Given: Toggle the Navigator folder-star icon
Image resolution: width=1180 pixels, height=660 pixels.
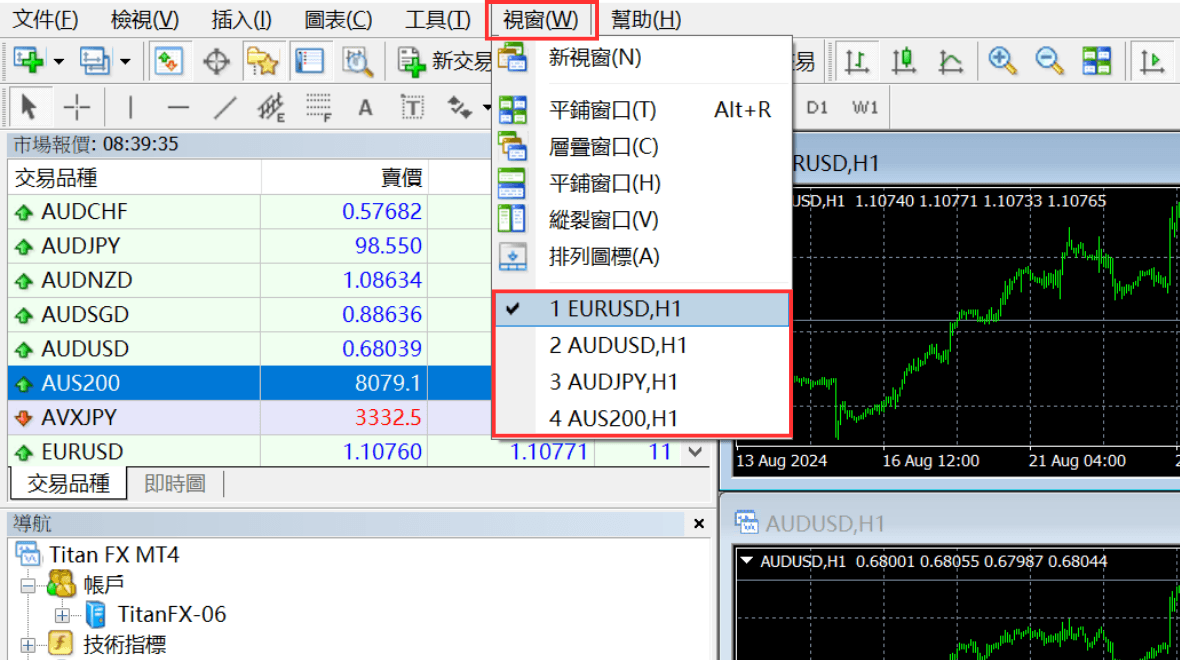Looking at the screenshot, I should [x=262, y=62].
